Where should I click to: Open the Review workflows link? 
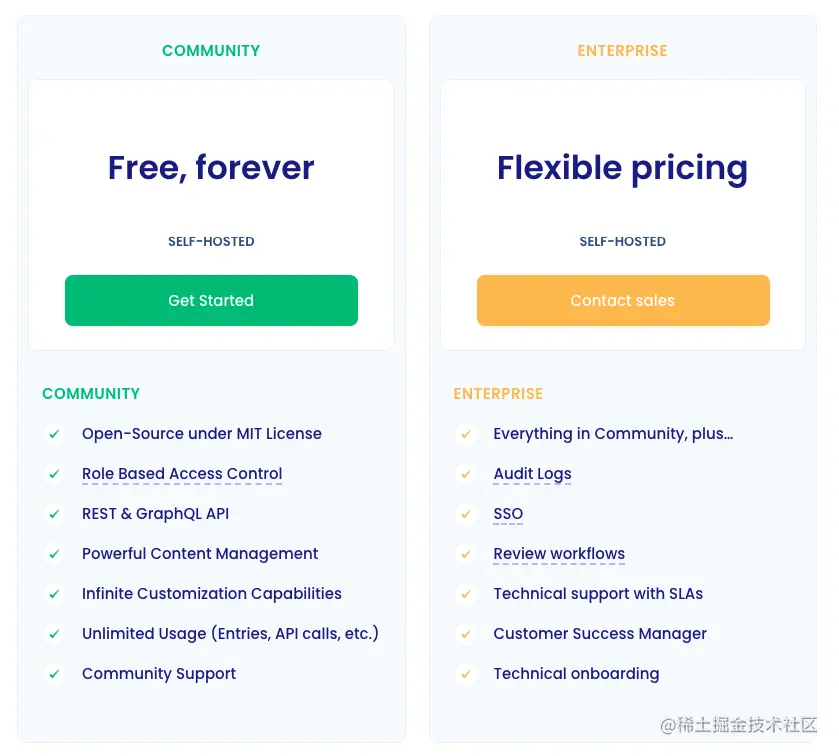pyautogui.click(x=559, y=554)
